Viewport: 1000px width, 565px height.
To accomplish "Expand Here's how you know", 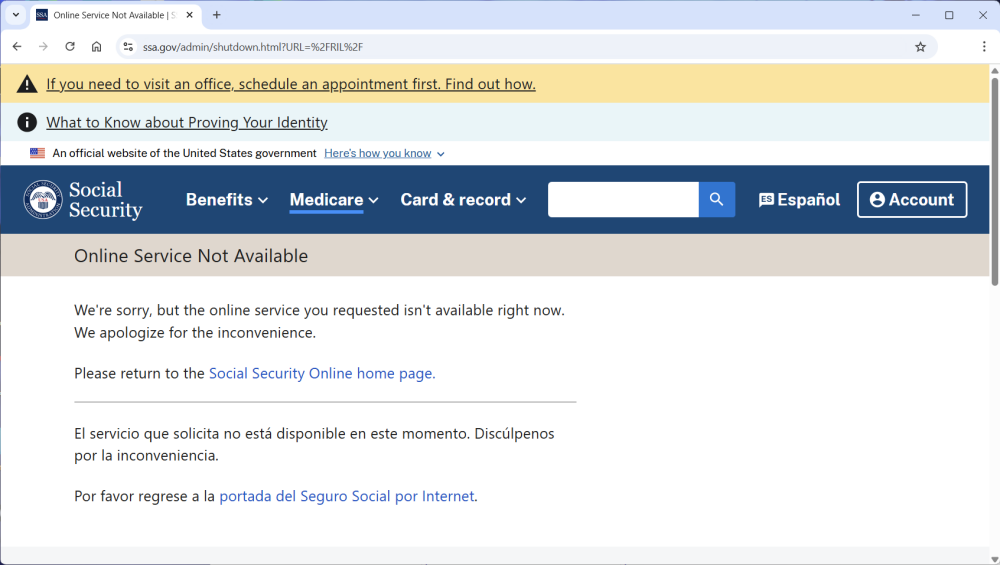I will 385,153.
